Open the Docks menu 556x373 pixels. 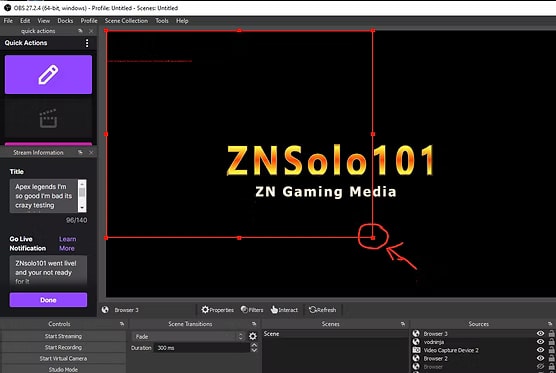point(65,21)
